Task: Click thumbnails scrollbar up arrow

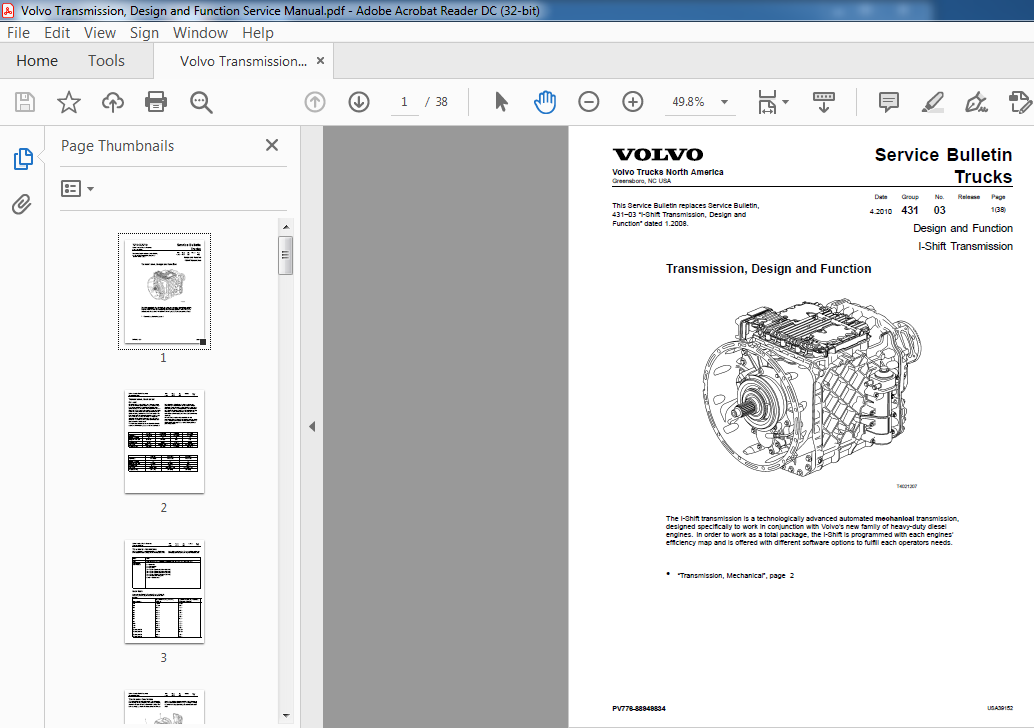Action: click(x=286, y=227)
